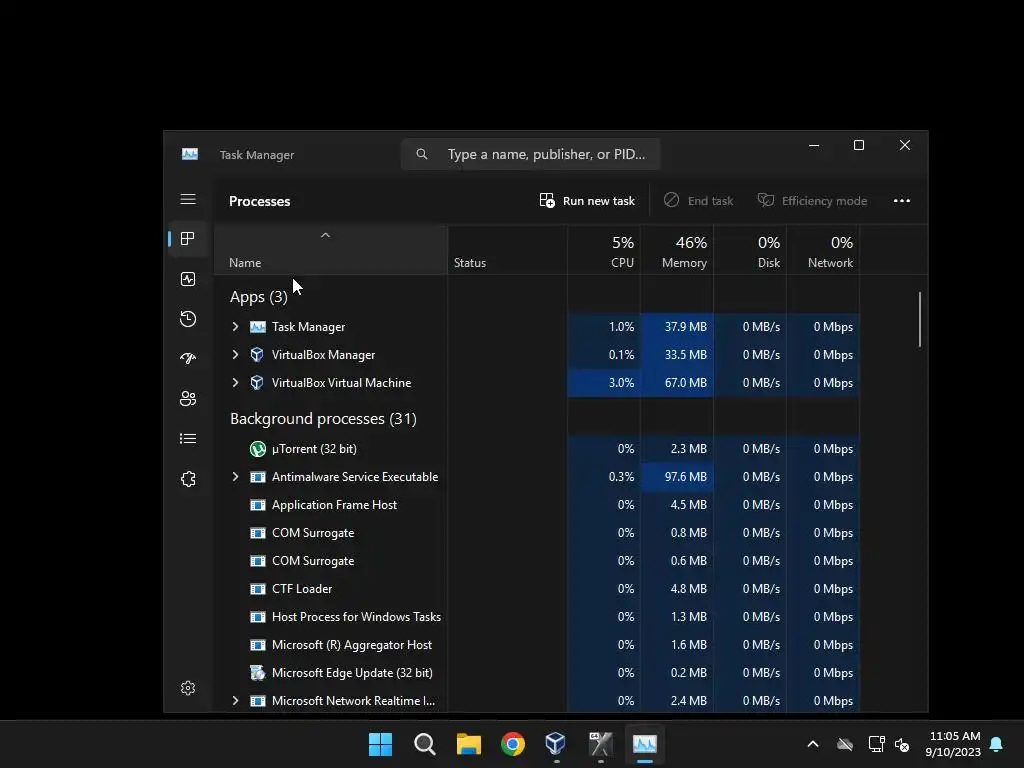The width and height of the screenshot is (1024, 768).
Task: Click the µTorrent process icon
Action: coord(258,449)
